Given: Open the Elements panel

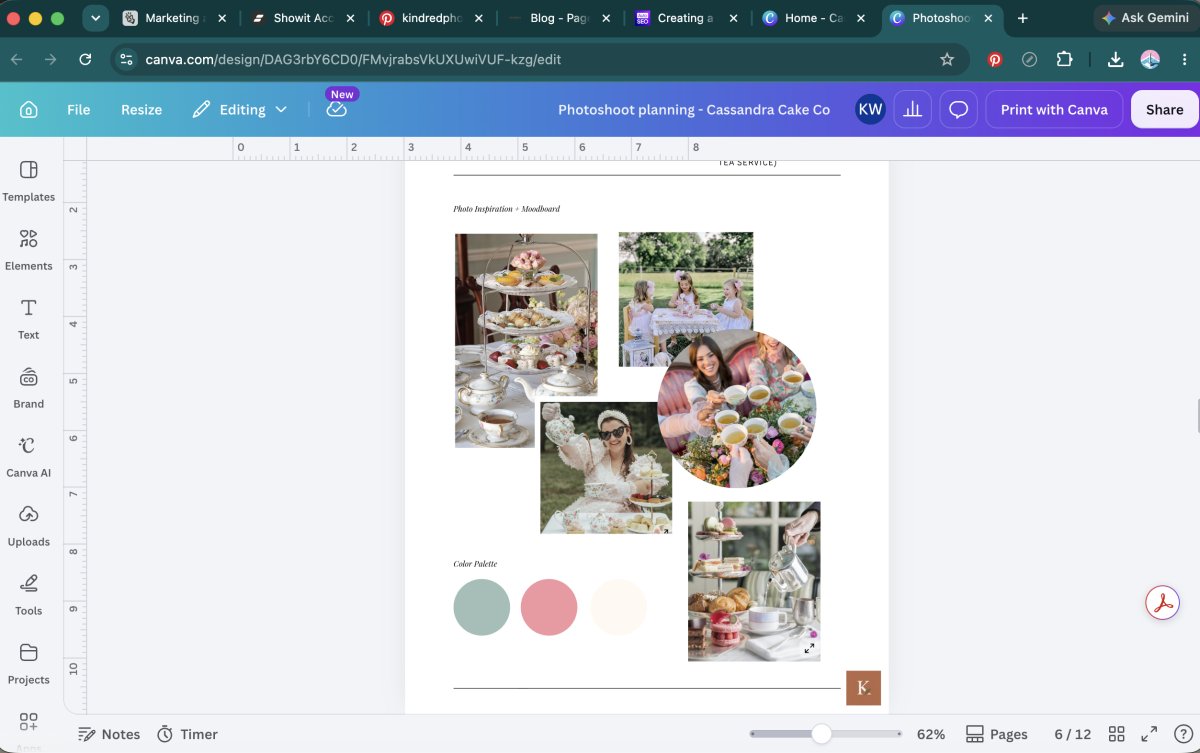Looking at the screenshot, I should (x=28, y=250).
